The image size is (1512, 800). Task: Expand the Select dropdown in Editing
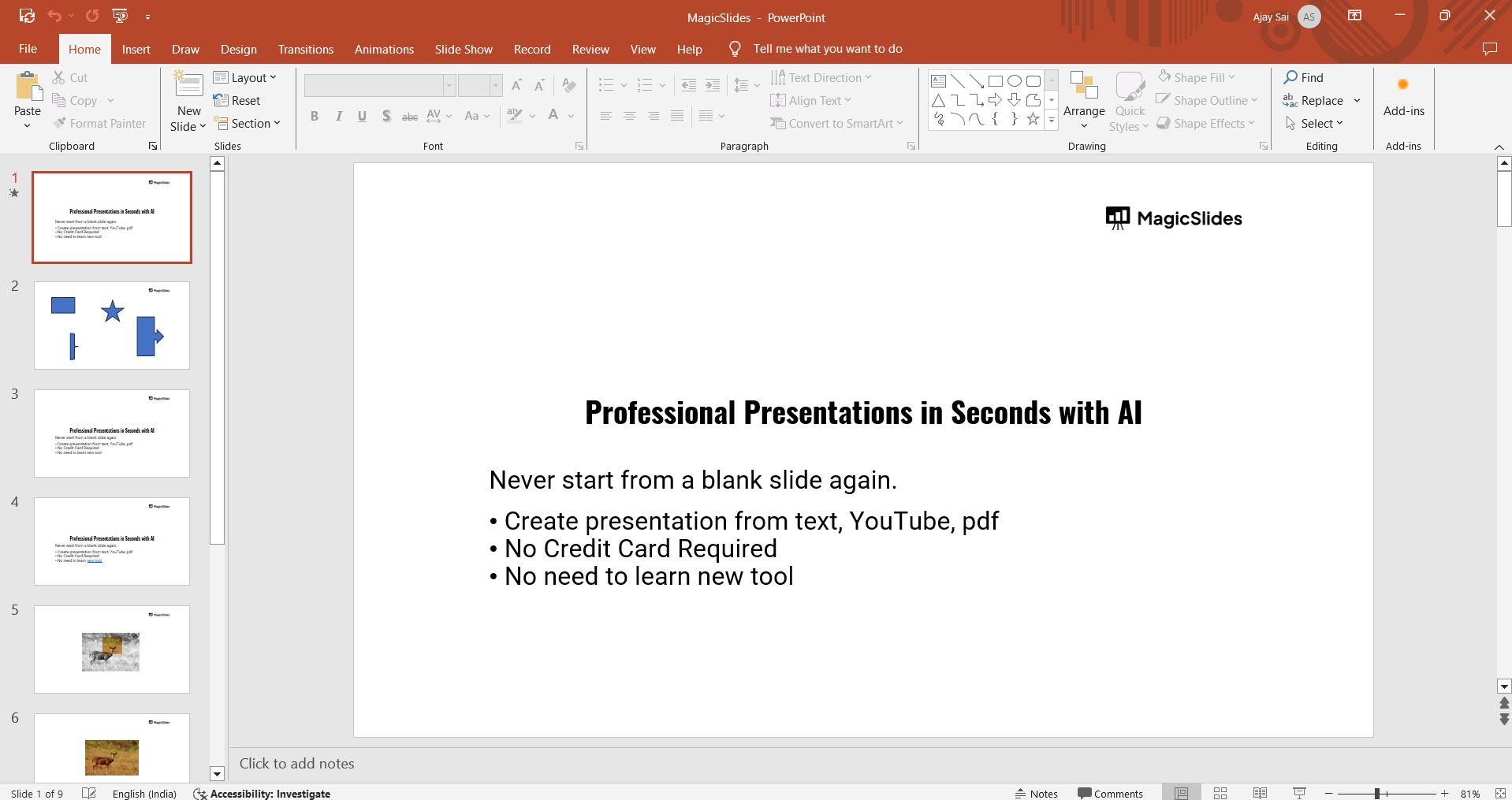tap(1315, 124)
